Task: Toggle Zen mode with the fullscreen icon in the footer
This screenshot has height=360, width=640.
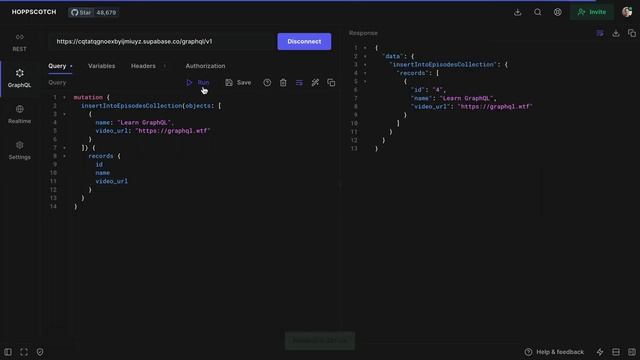Action: pos(24,352)
